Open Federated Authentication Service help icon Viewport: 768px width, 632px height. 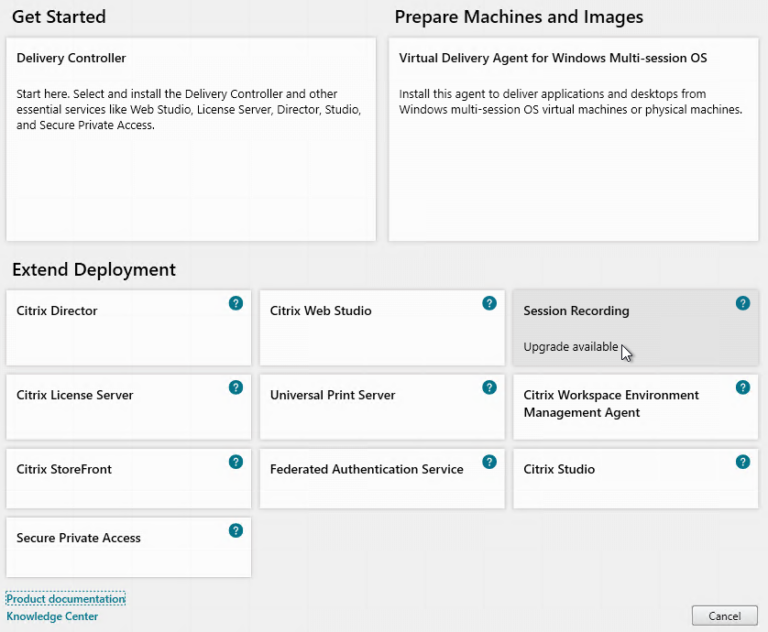[489, 461]
